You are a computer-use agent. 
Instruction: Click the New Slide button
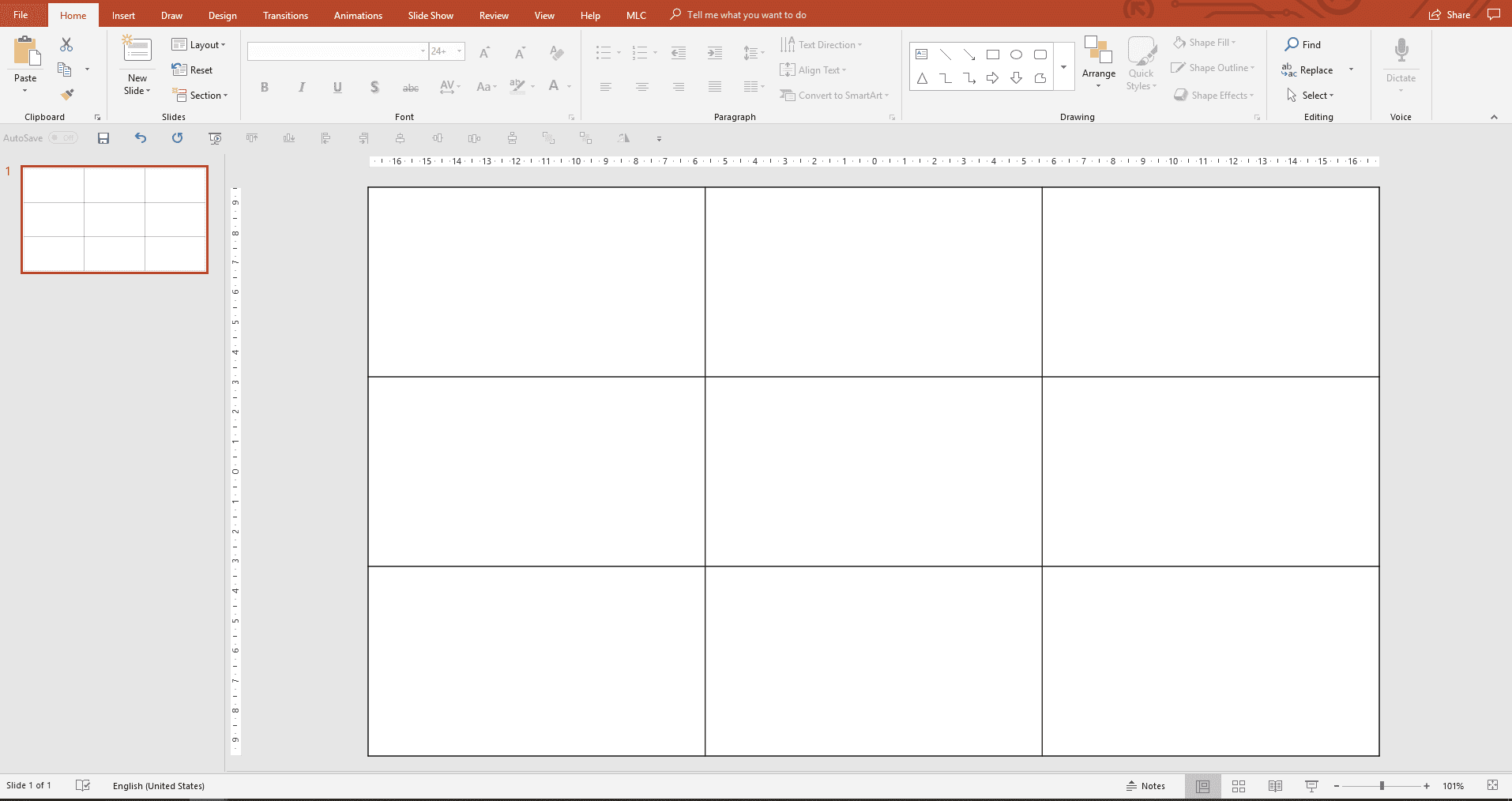(x=137, y=63)
